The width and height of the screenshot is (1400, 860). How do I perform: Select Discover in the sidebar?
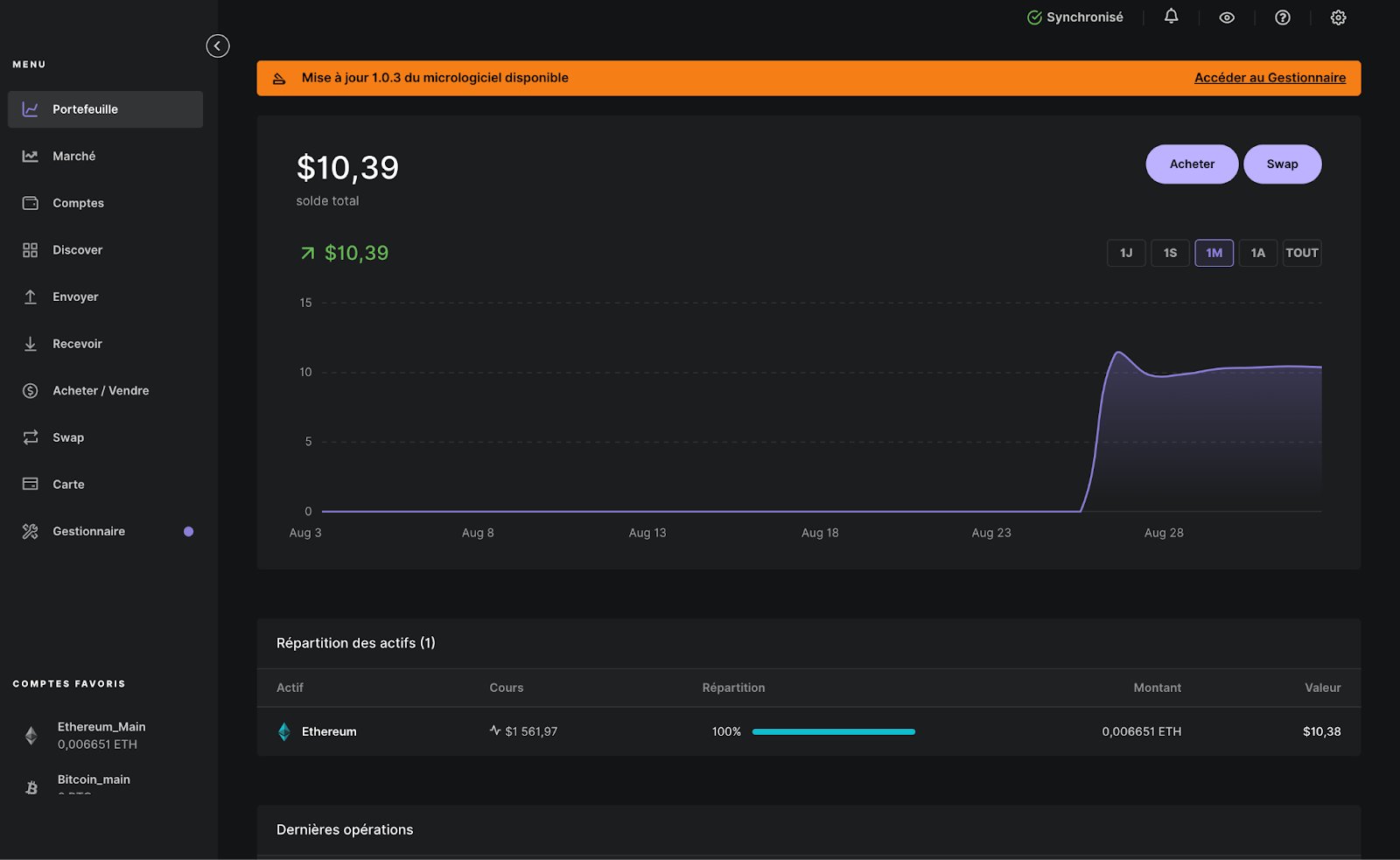77,250
